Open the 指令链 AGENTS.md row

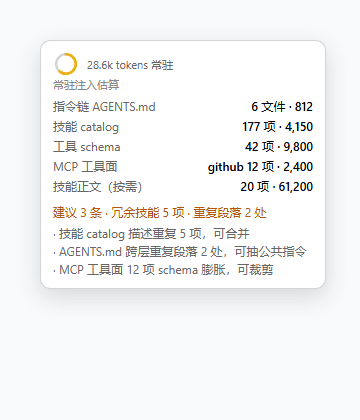183,107
